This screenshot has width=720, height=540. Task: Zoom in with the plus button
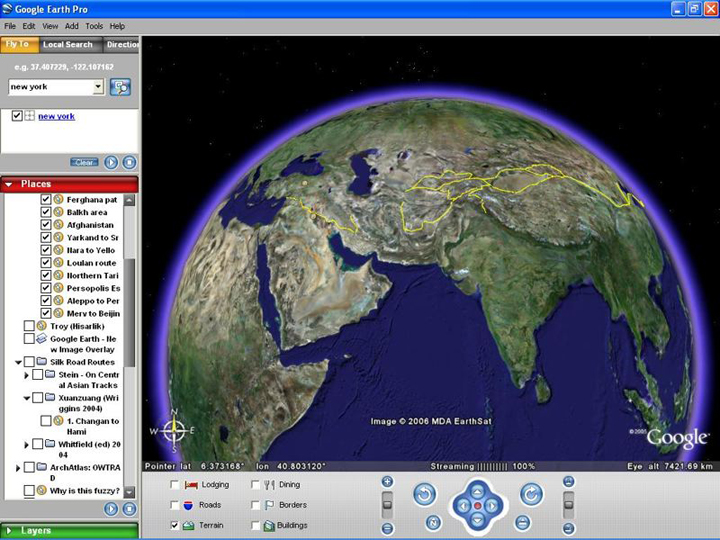click(x=388, y=482)
